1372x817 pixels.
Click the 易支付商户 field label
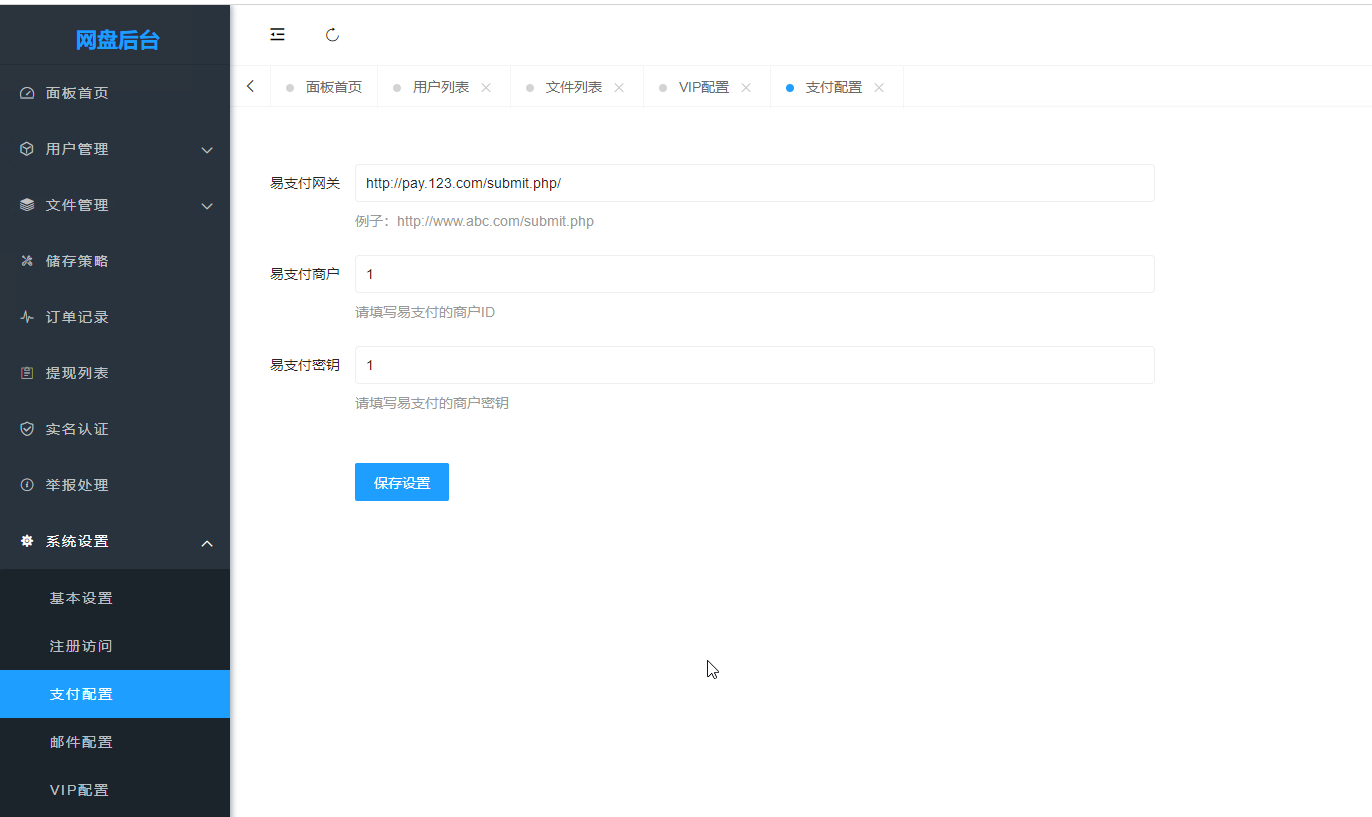(x=305, y=274)
